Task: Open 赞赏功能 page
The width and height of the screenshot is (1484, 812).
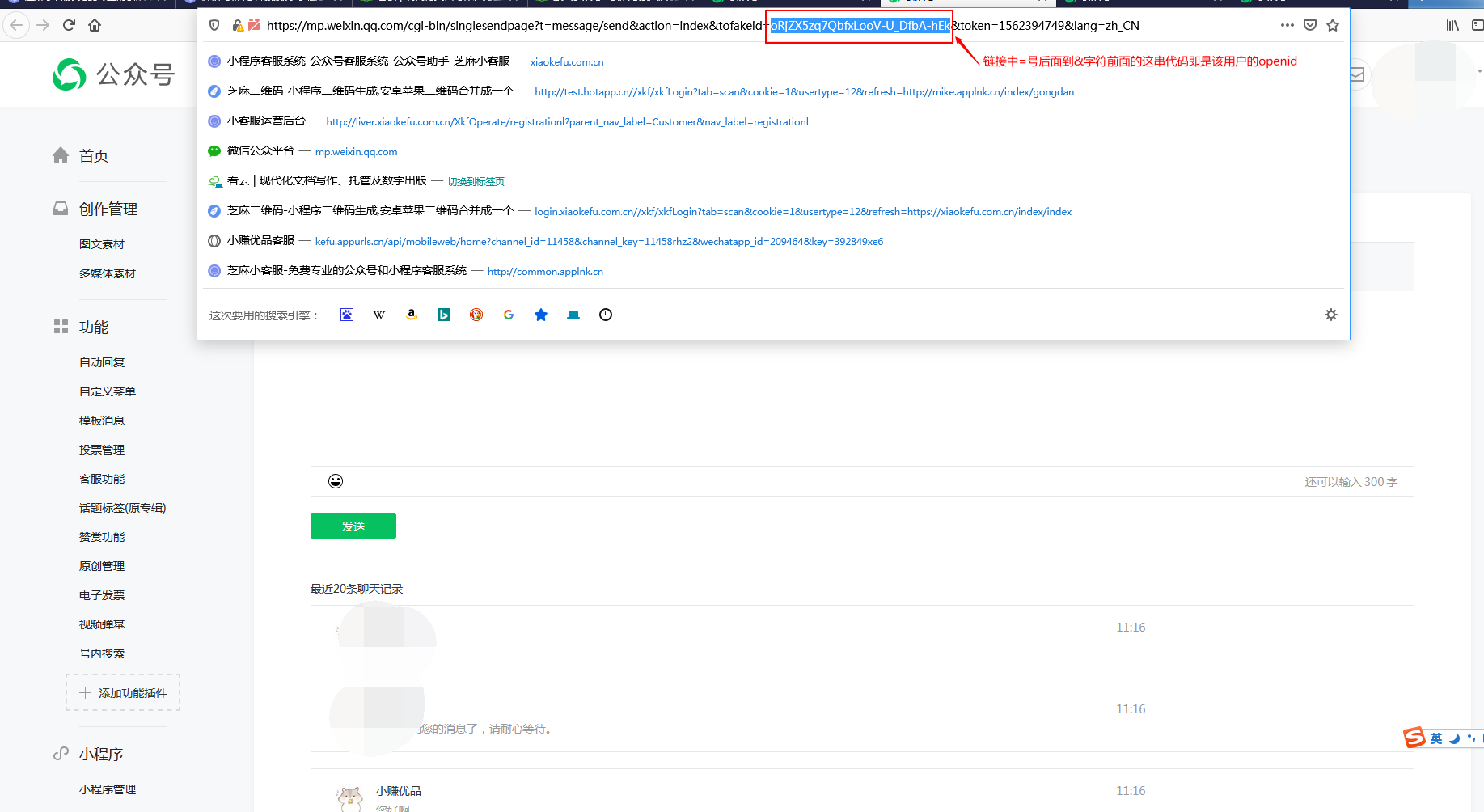Action: [102, 537]
